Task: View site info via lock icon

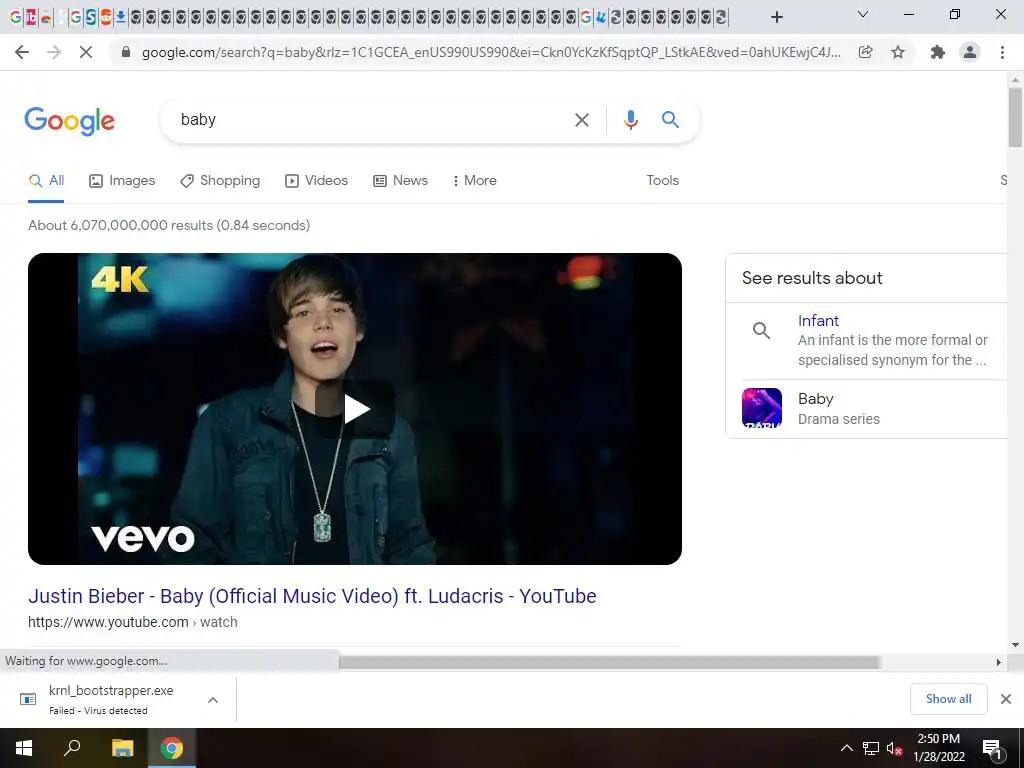Action: [x=126, y=52]
